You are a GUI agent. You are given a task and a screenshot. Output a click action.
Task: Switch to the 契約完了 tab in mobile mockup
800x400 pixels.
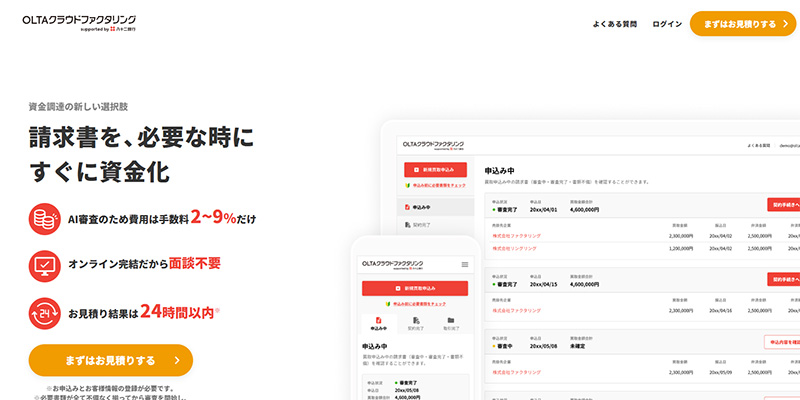(415, 324)
